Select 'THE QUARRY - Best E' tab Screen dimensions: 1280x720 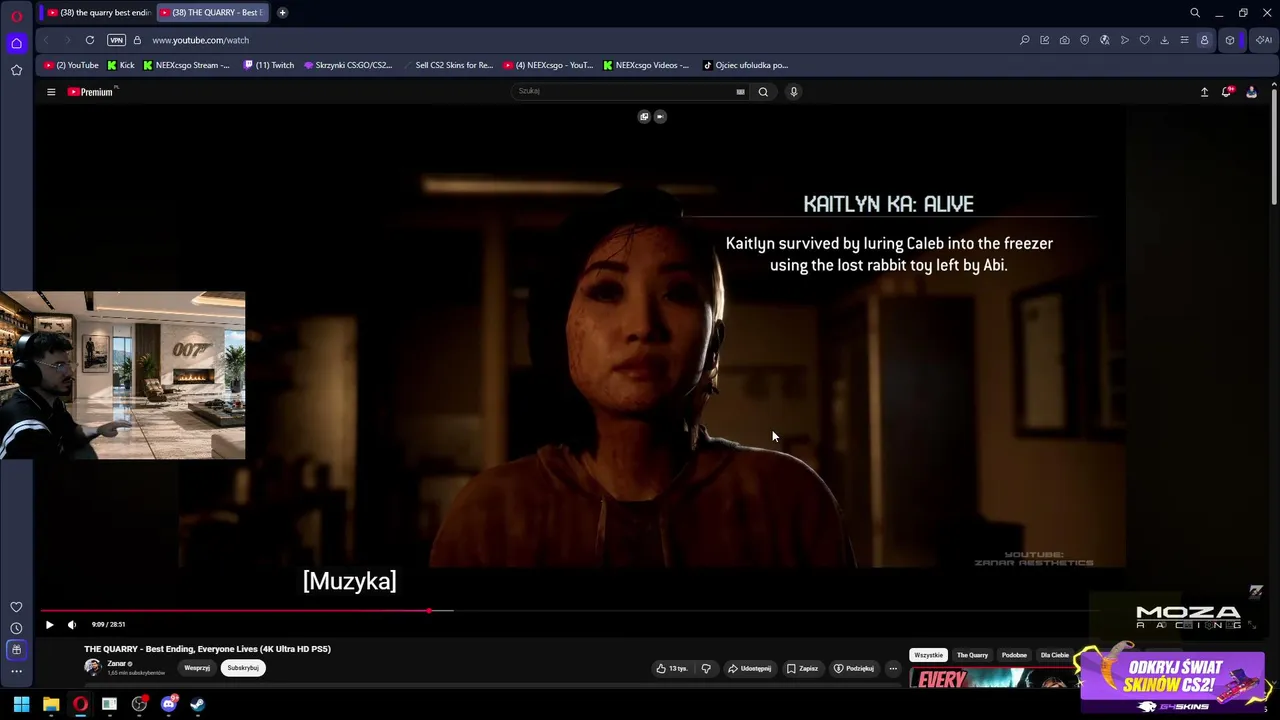(x=212, y=12)
